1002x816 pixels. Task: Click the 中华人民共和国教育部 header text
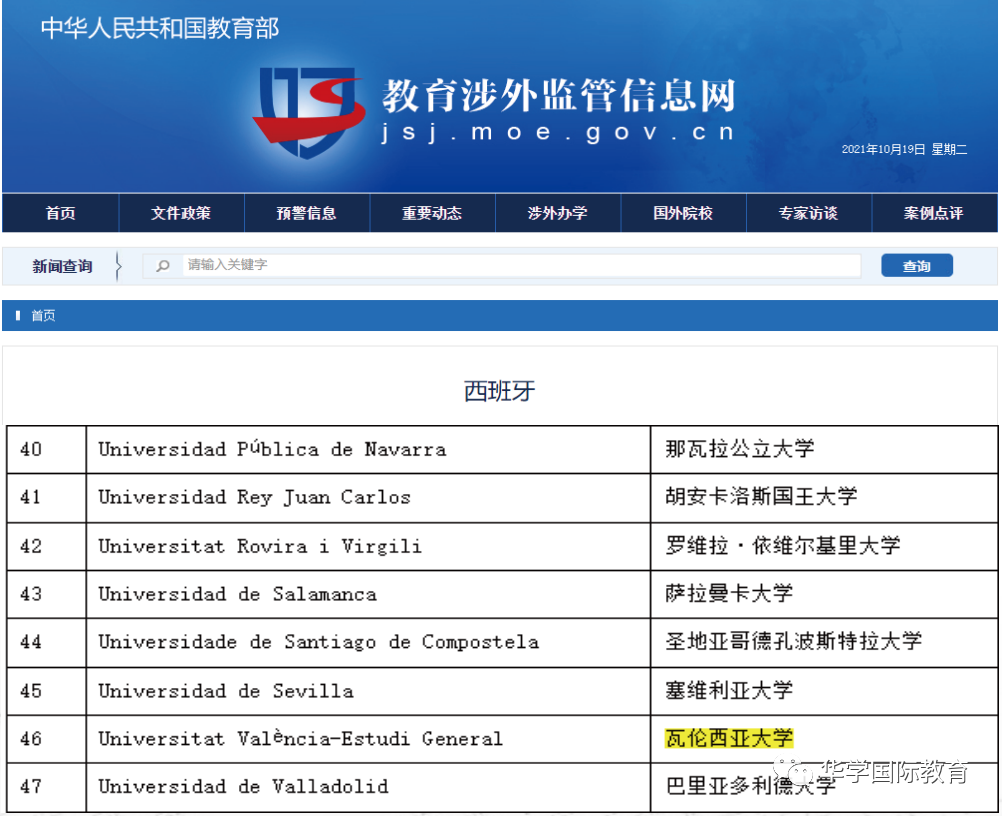(x=160, y=28)
